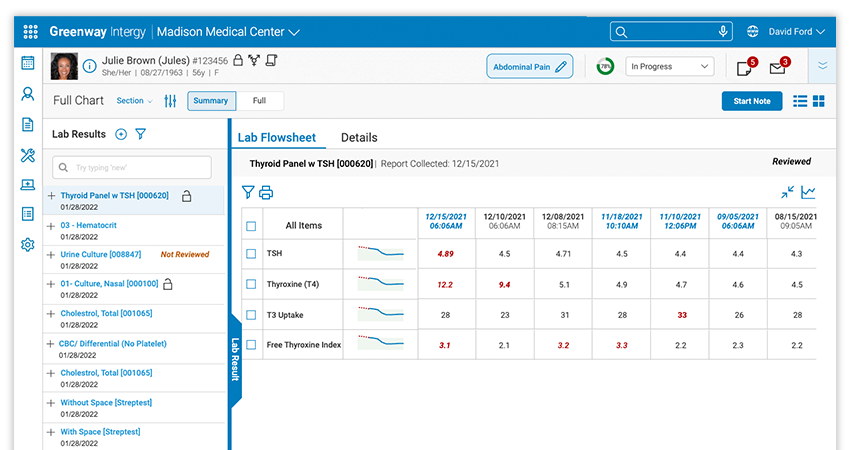Expand the Madison Medical Center dropdown
This screenshot has width=850, height=450.
(x=294, y=32)
